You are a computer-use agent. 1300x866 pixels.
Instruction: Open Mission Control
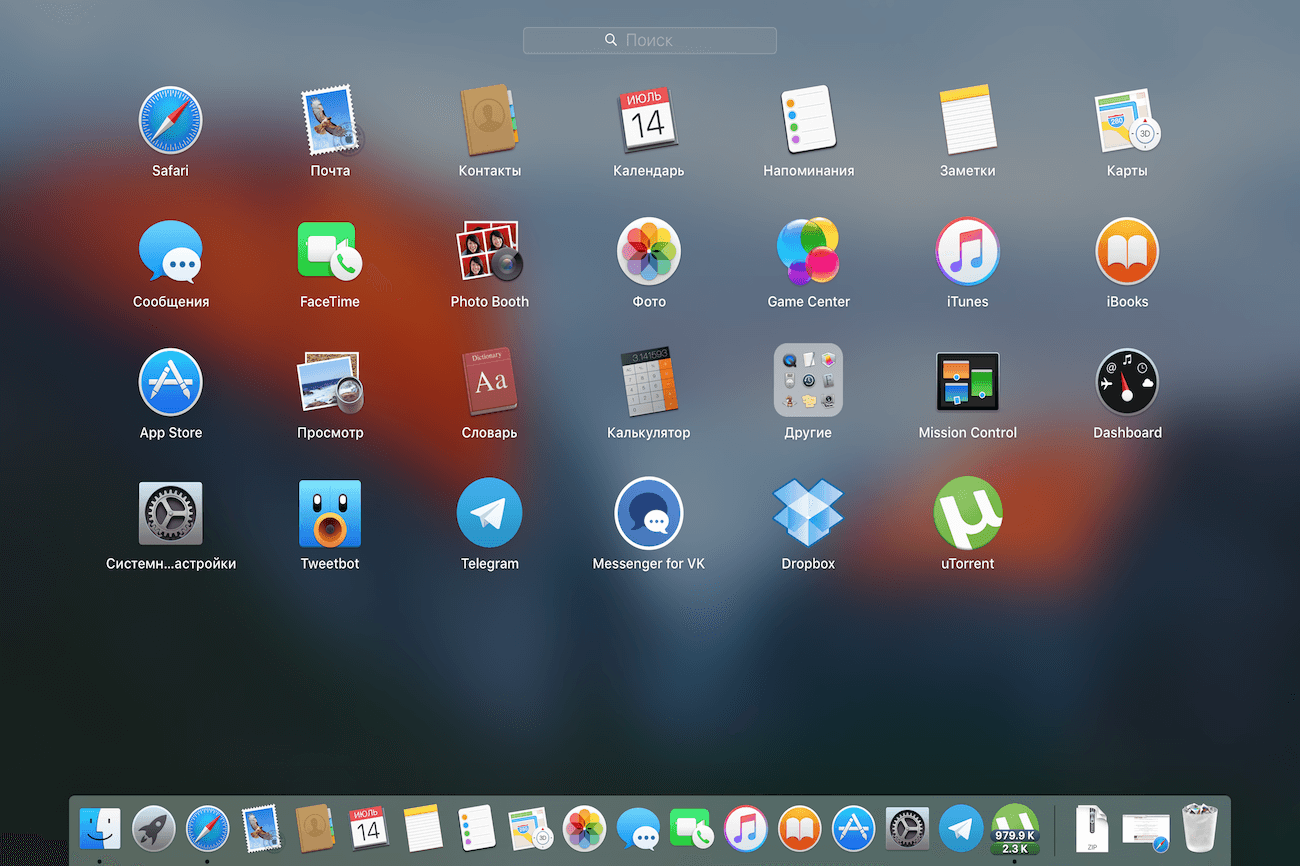(967, 382)
